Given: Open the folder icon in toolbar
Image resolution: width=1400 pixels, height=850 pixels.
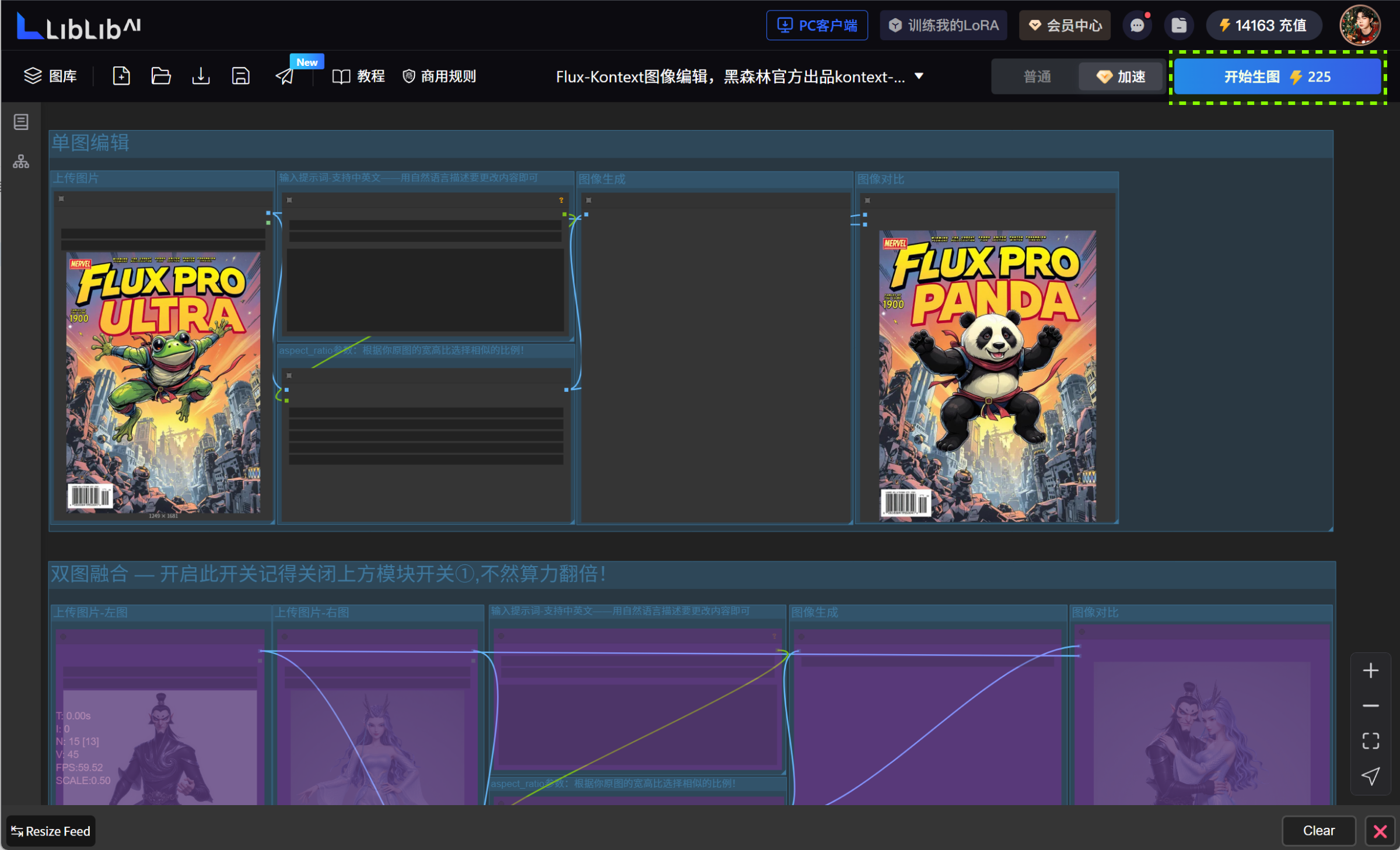Looking at the screenshot, I should pos(161,76).
